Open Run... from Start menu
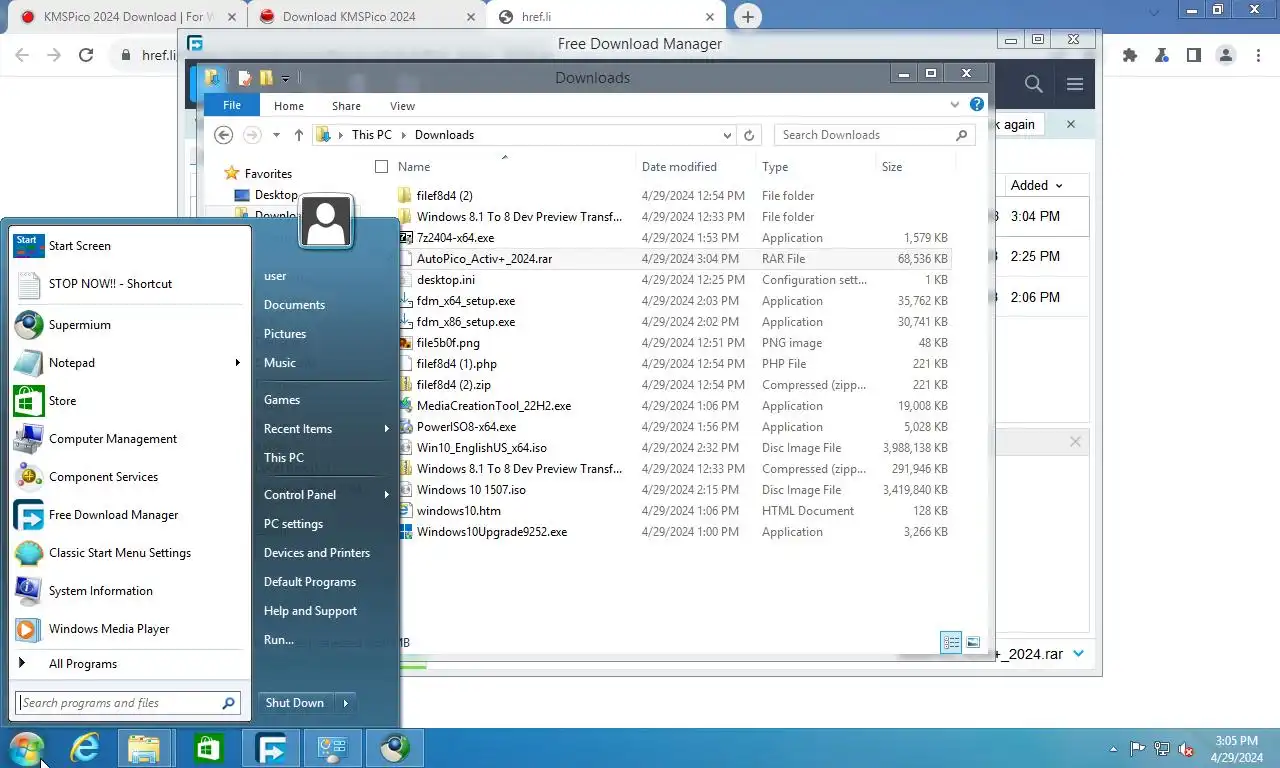 click(x=278, y=640)
